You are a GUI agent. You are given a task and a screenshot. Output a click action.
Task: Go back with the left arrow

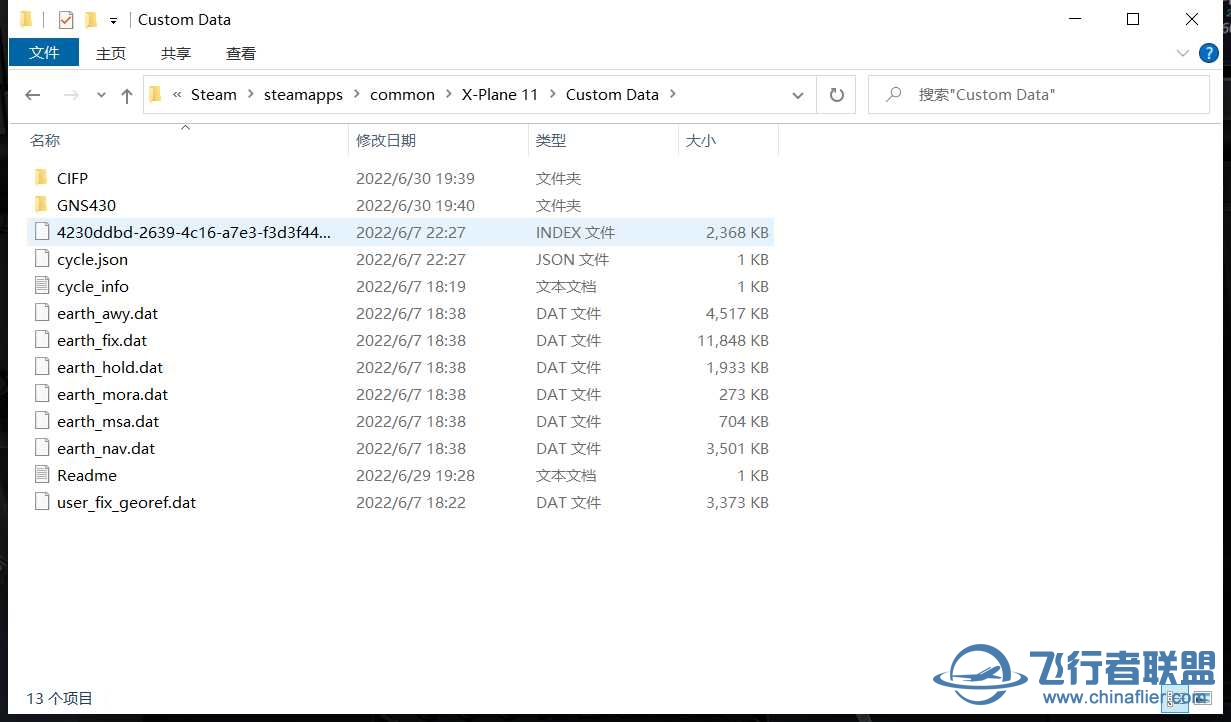[33, 95]
